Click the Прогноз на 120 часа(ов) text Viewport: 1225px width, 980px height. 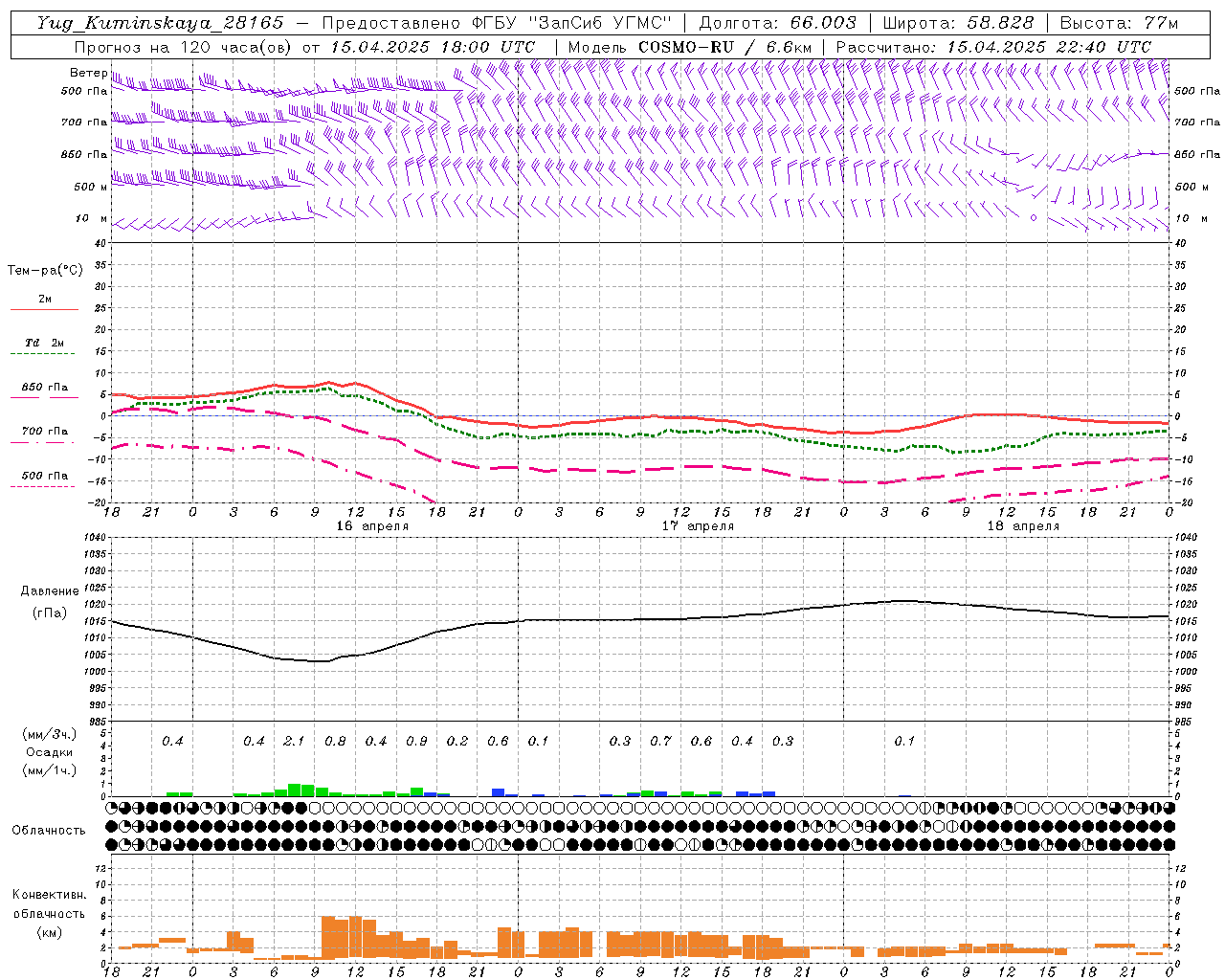click(184, 47)
